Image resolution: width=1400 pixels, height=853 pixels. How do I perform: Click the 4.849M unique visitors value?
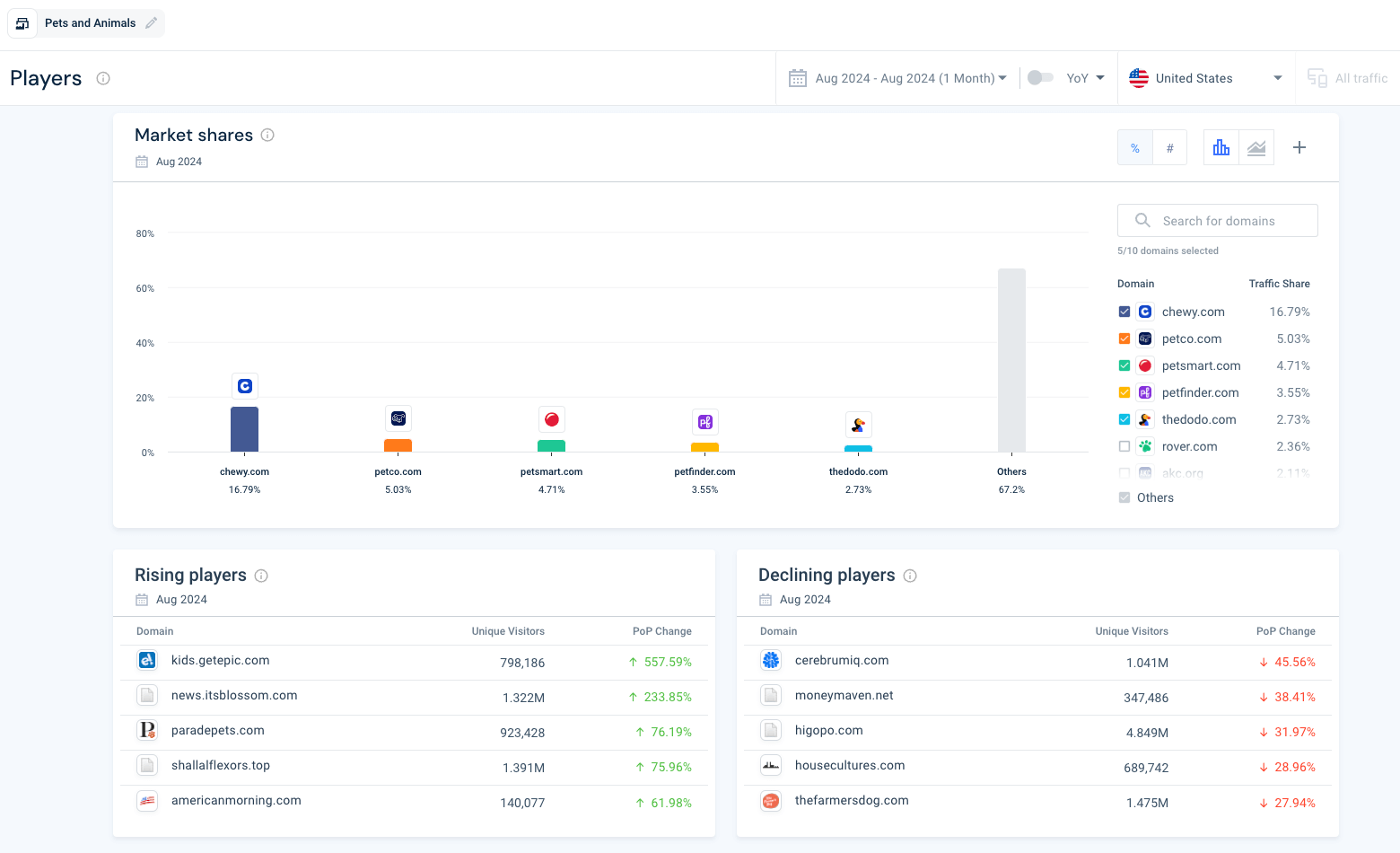[1147, 733]
